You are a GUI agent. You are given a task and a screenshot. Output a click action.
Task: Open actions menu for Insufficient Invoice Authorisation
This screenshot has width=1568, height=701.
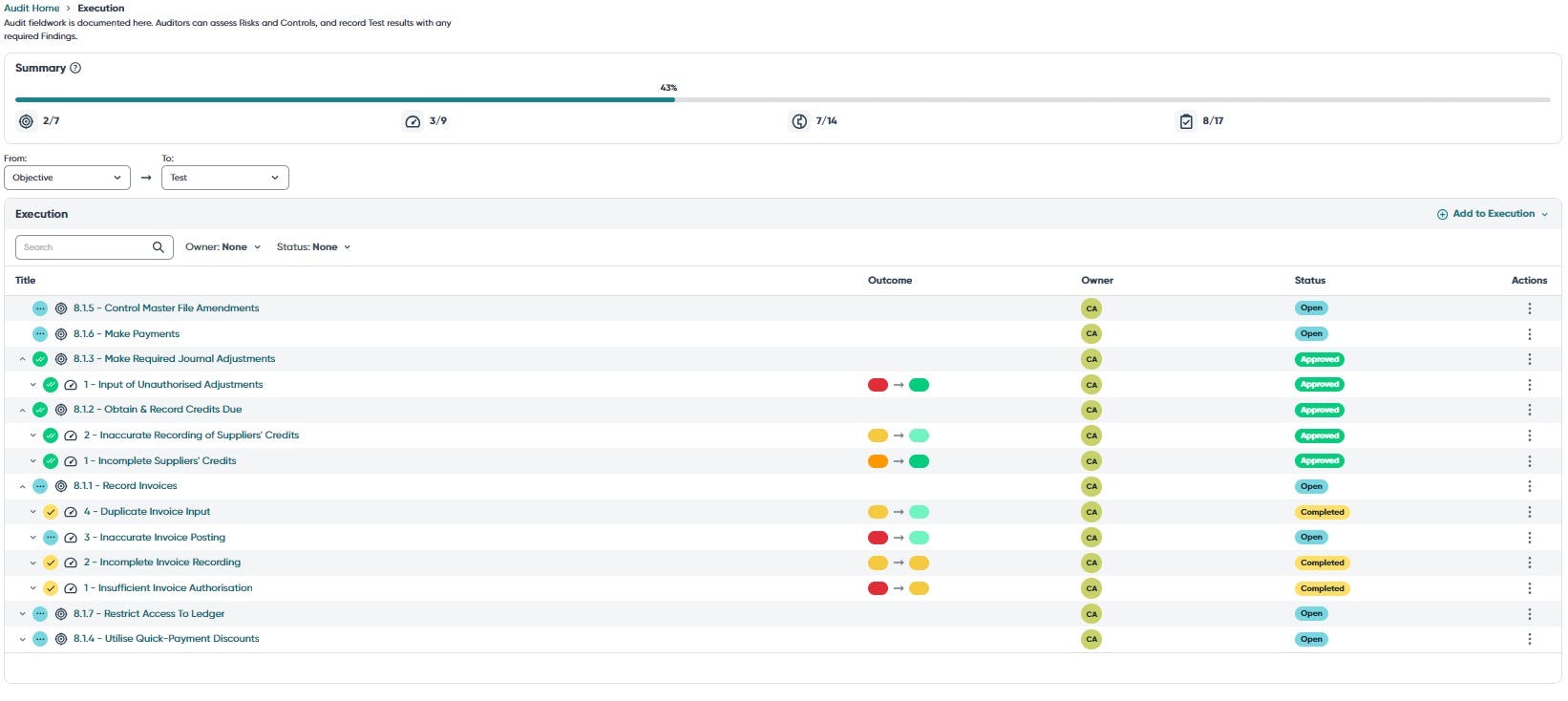pos(1529,588)
